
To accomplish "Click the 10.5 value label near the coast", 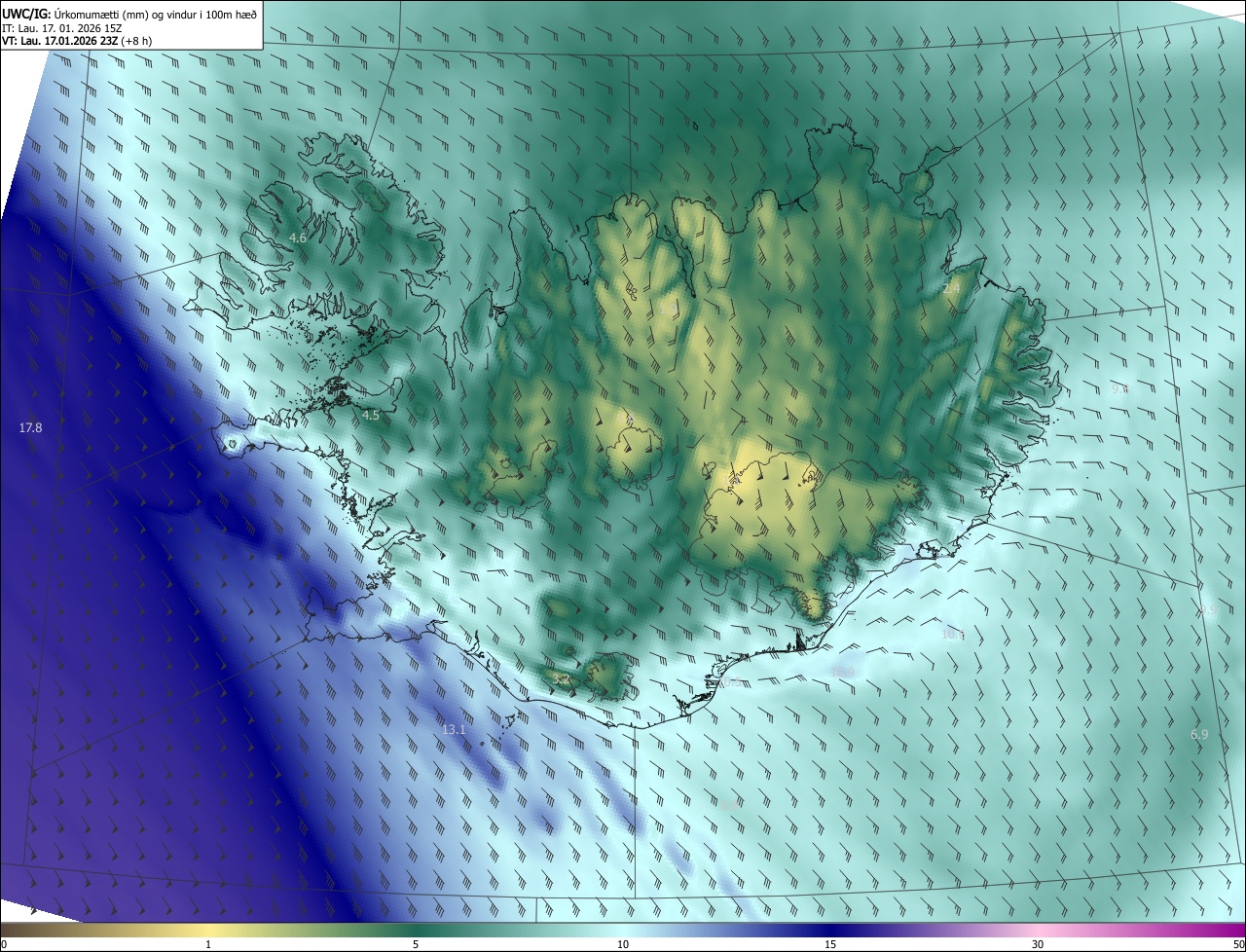I will tap(730, 682).
